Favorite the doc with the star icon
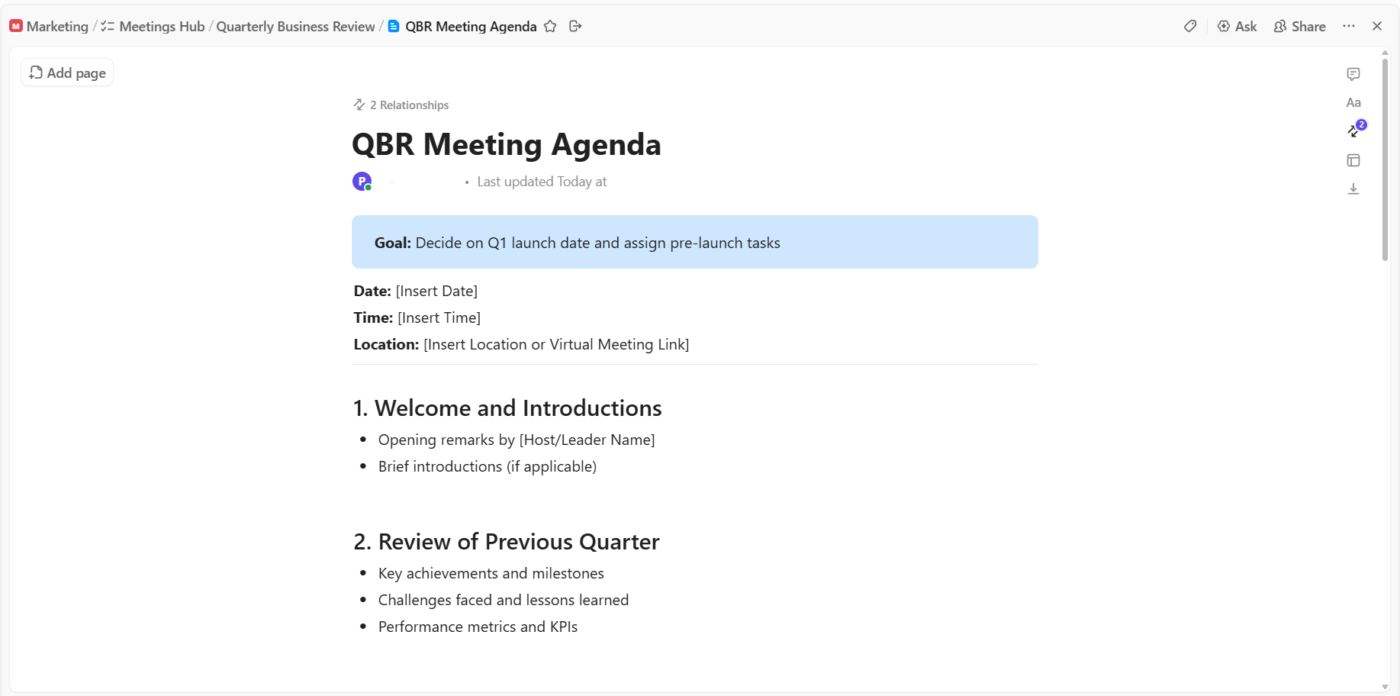The height and width of the screenshot is (696, 1400). (x=550, y=26)
